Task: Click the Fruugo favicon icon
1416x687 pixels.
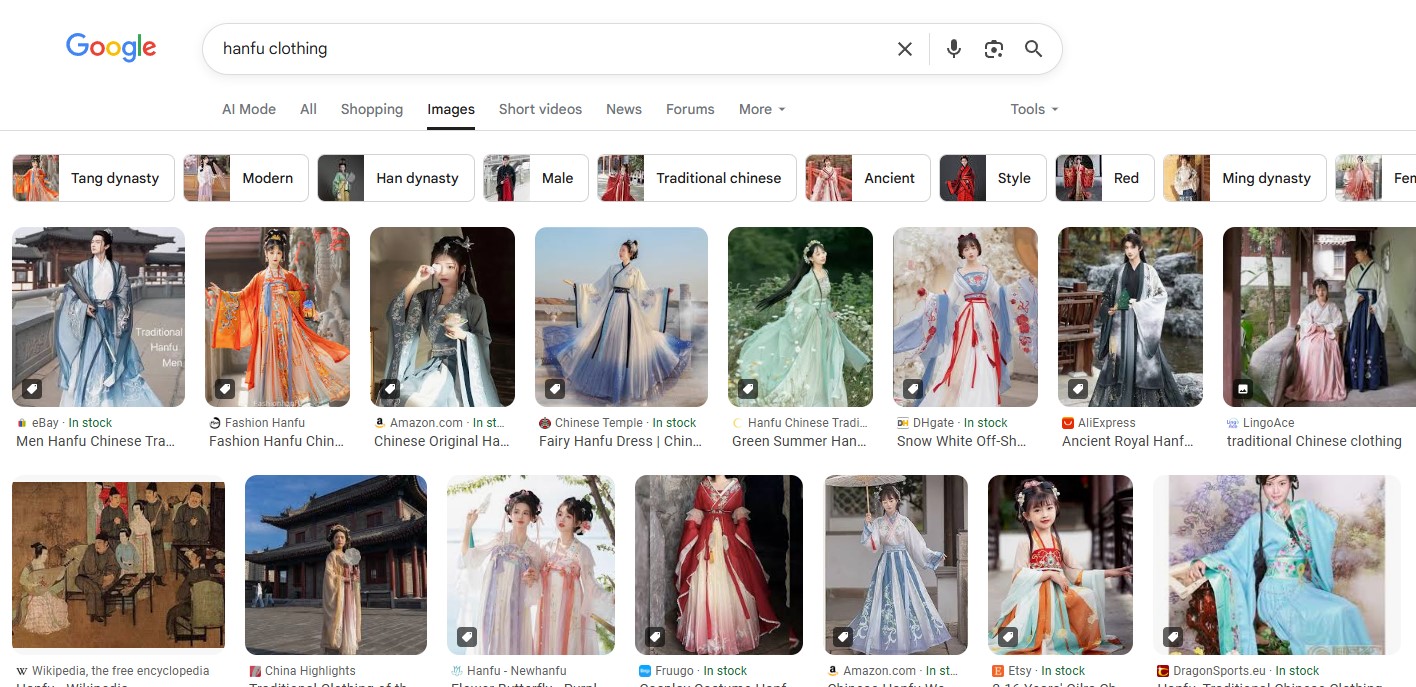Action: [x=645, y=671]
